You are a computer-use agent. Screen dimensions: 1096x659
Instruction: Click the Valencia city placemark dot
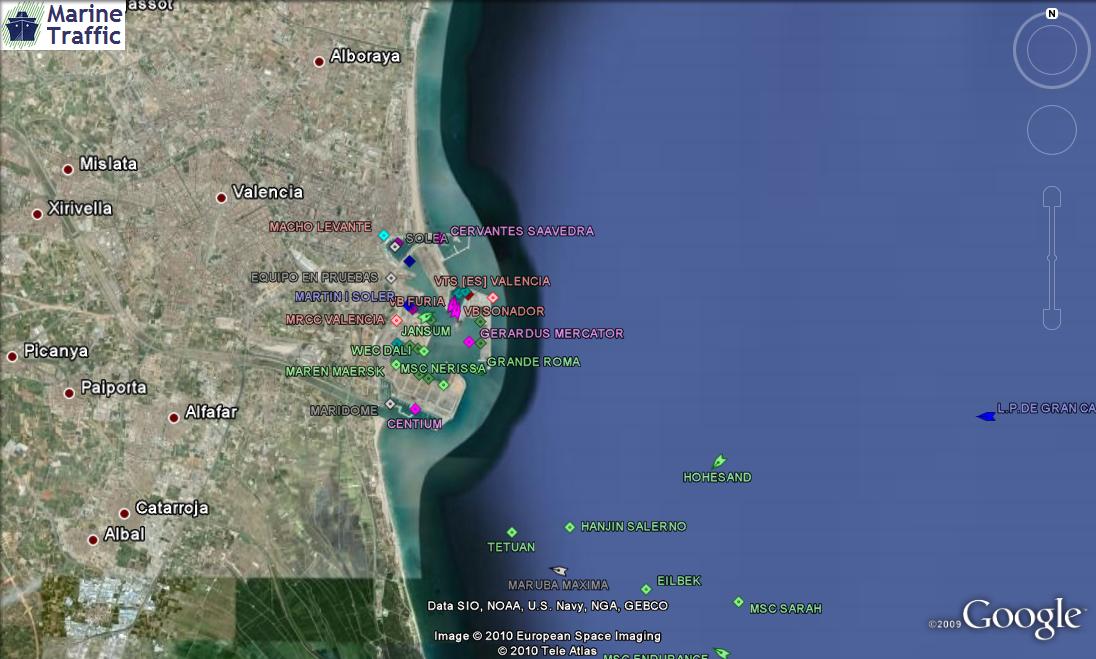pos(222,198)
